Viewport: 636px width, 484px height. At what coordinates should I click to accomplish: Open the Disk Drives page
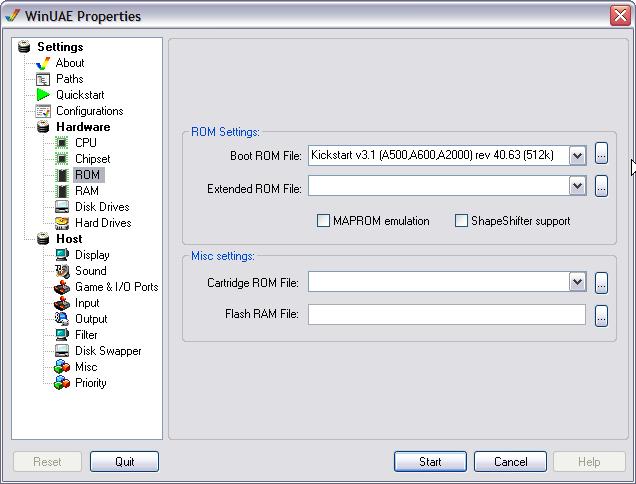pos(102,207)
